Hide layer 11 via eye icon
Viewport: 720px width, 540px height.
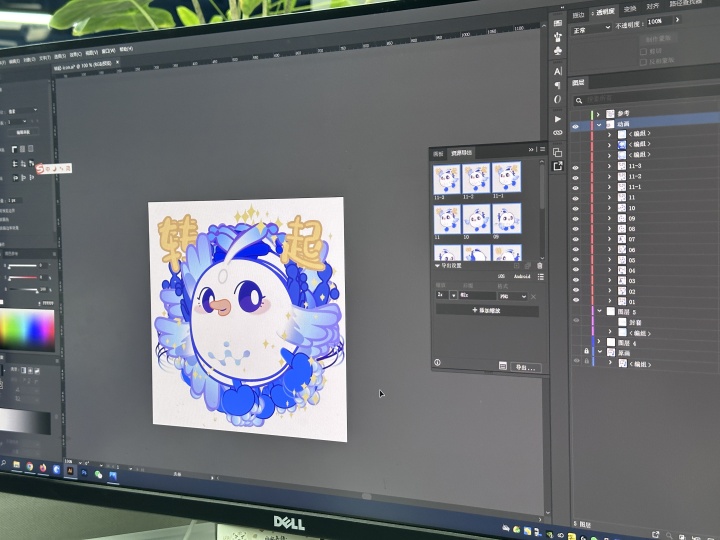575,198
